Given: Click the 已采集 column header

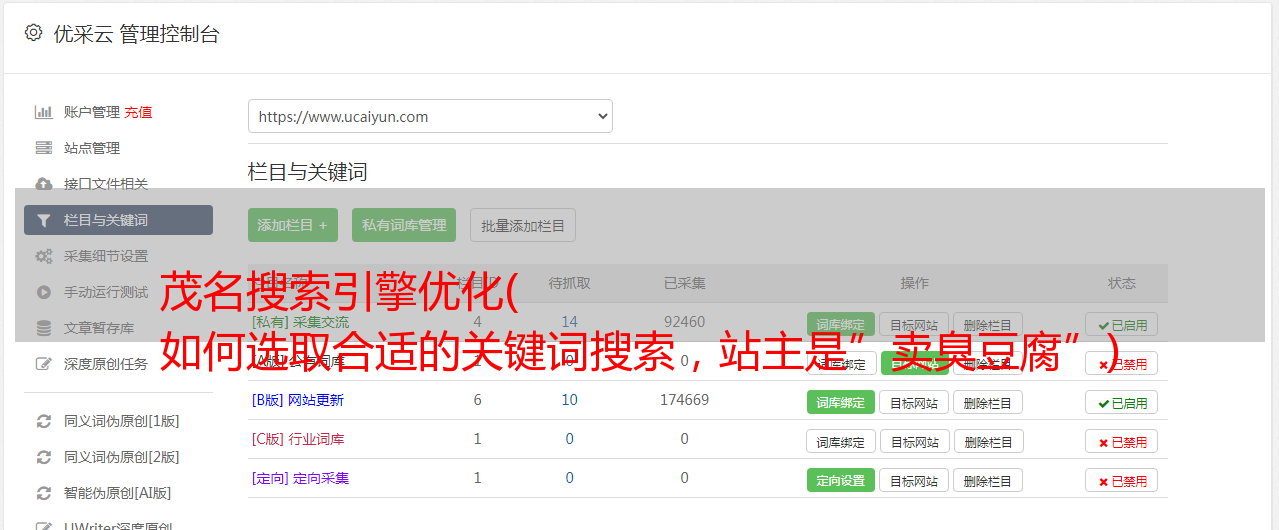Looking at the screenshot, I should [x=685, y=283].
